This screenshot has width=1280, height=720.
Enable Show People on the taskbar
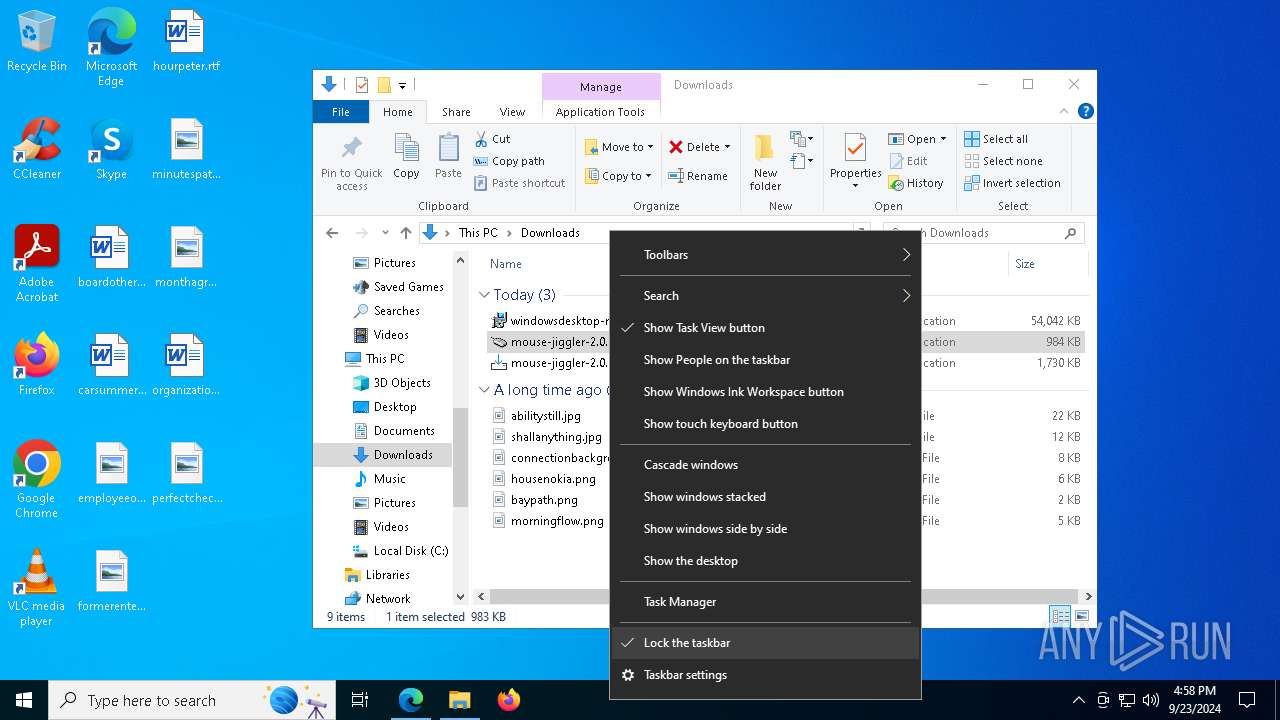pyautogui.click(x=765, y=360)
